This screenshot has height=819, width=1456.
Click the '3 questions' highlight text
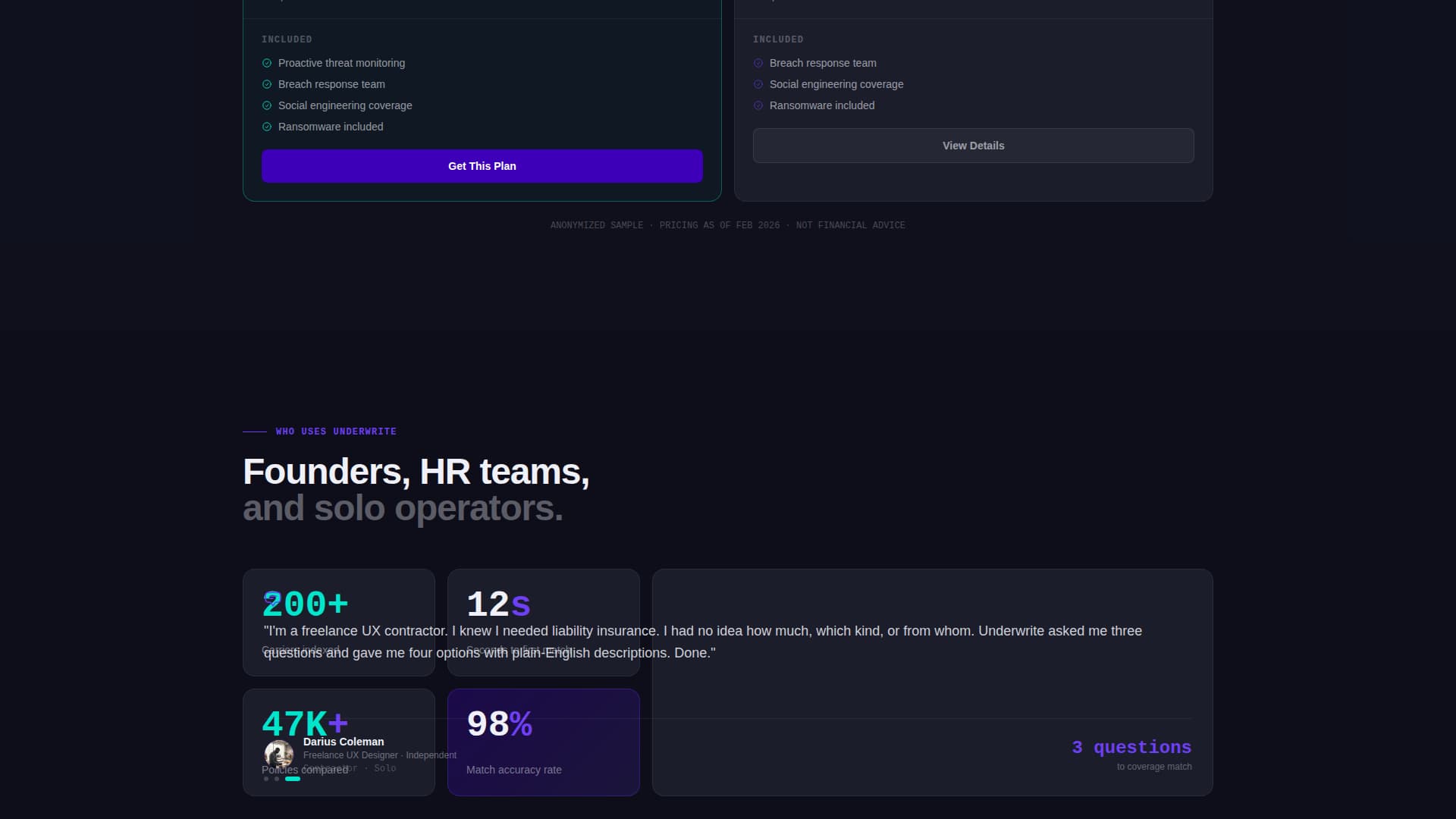click(x=1131, y=747)
